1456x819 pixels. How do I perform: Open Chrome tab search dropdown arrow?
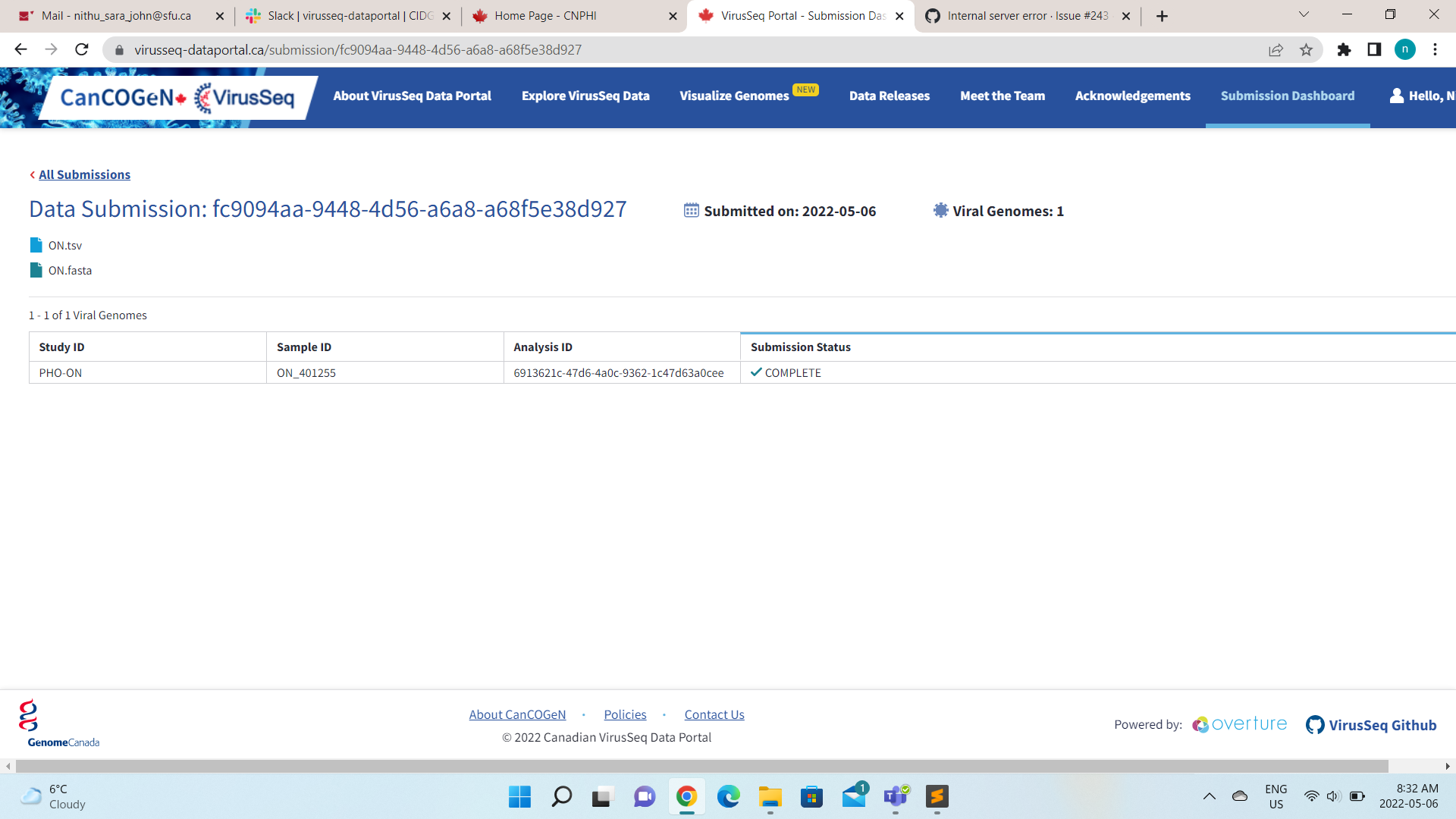click(1304, 14)
